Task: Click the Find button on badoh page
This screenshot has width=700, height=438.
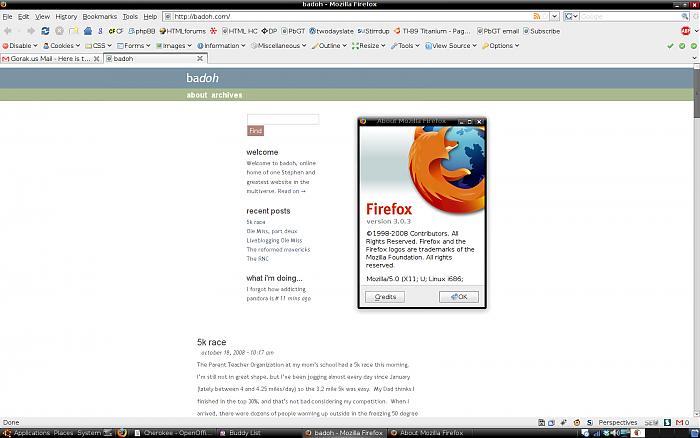Action: coord(255,130)
